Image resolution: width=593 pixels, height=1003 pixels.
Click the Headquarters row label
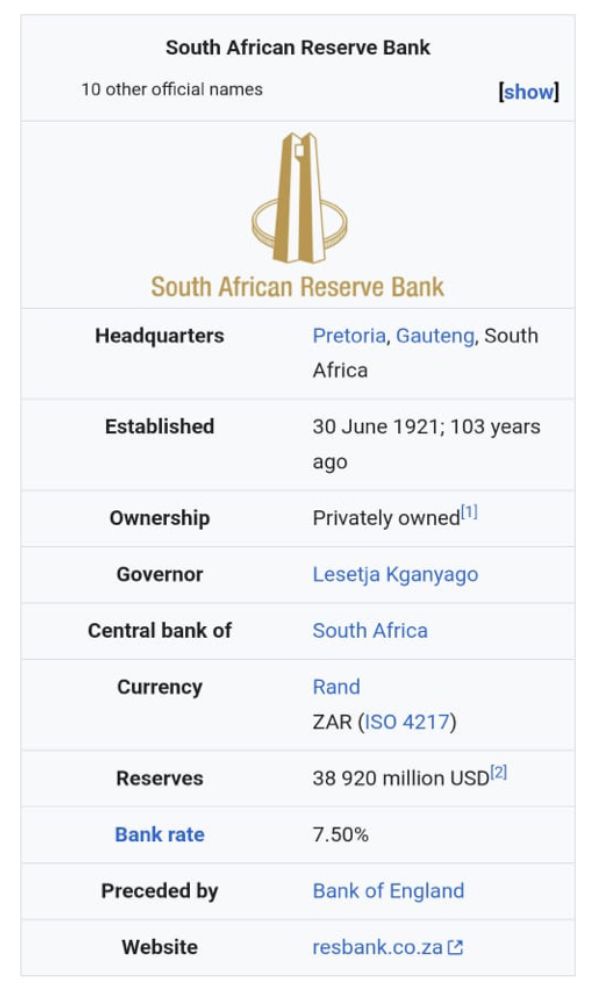click(x=159, y=336)
